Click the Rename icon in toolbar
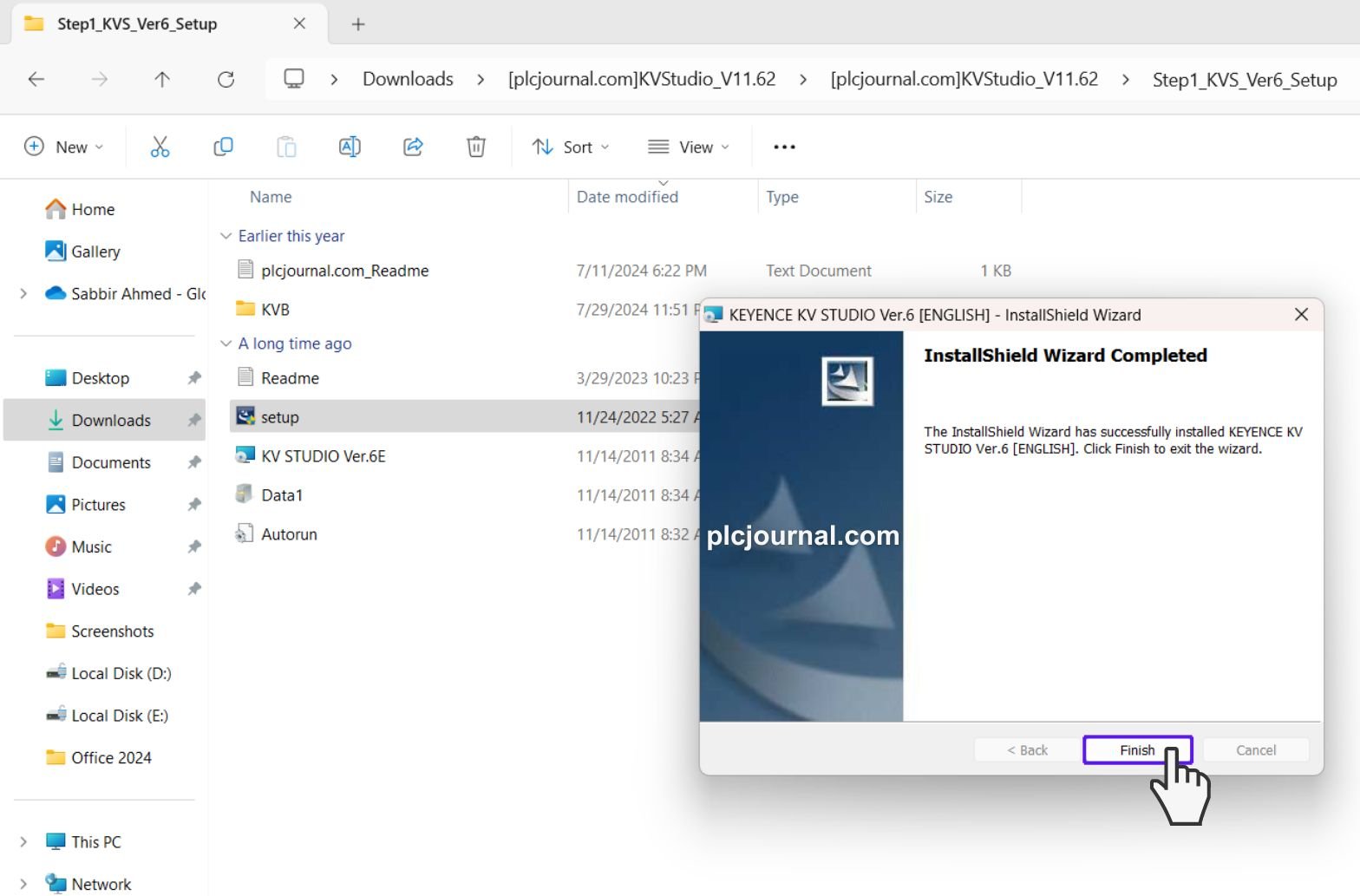The image size is (1360, 896). [x=350, y=147]
